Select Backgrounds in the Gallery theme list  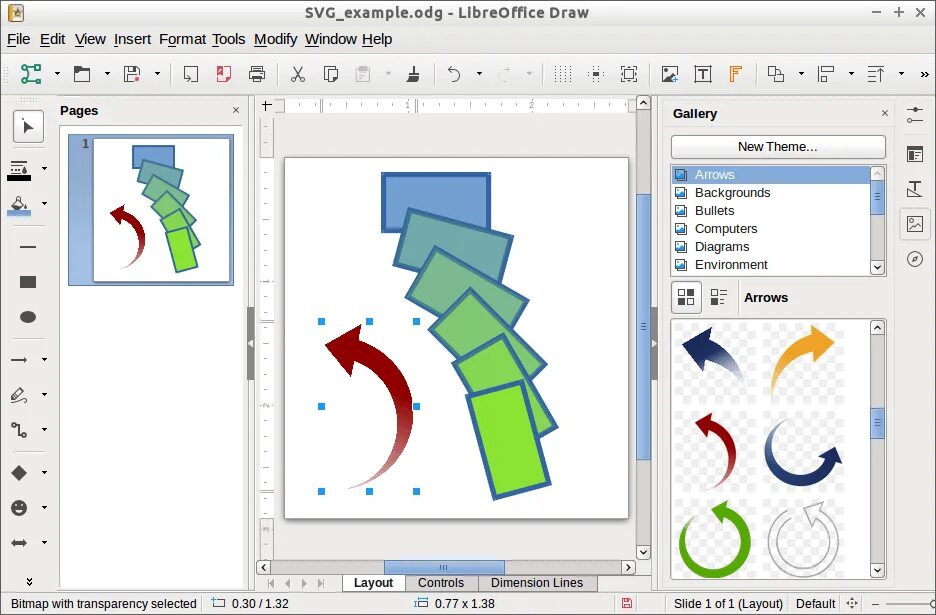733,193
